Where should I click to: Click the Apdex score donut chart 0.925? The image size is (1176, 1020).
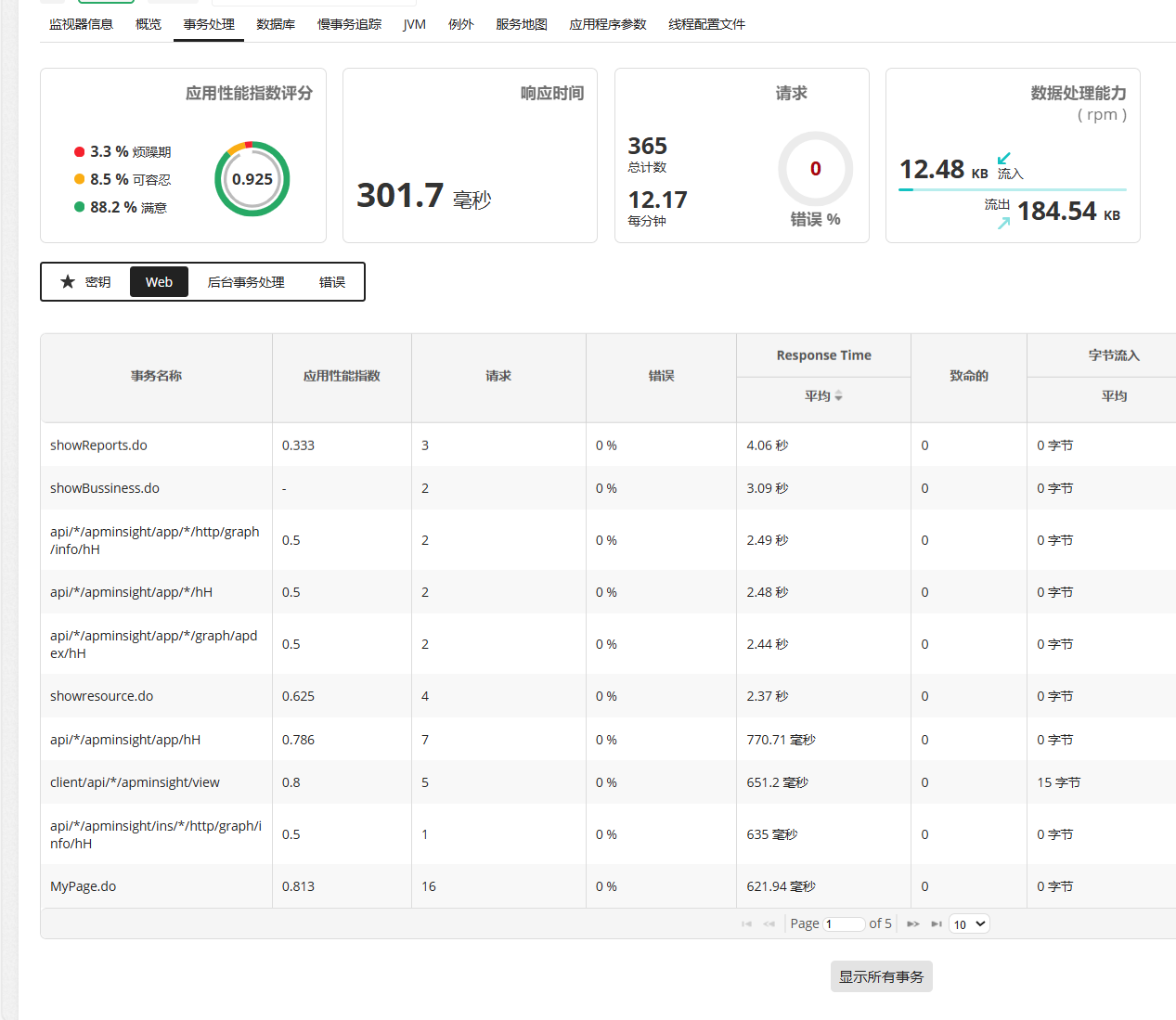click(252, 179)
